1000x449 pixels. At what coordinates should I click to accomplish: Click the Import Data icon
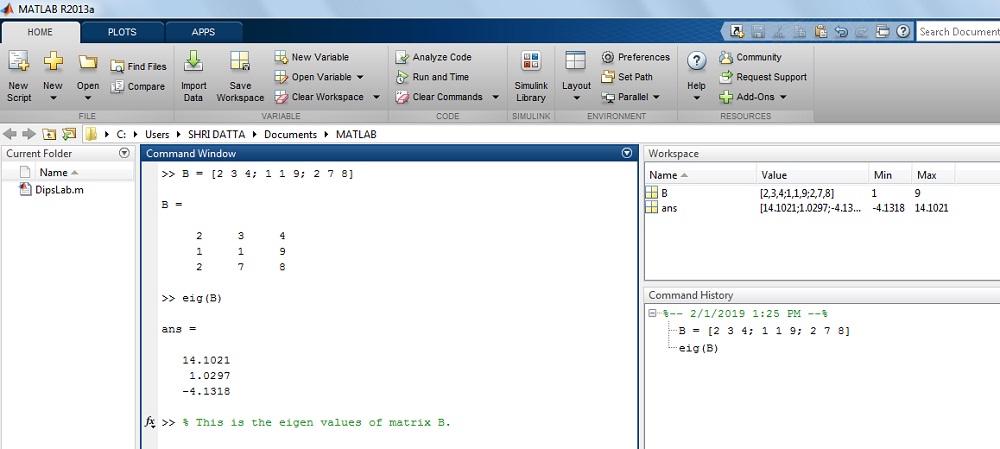click(193, 64)
